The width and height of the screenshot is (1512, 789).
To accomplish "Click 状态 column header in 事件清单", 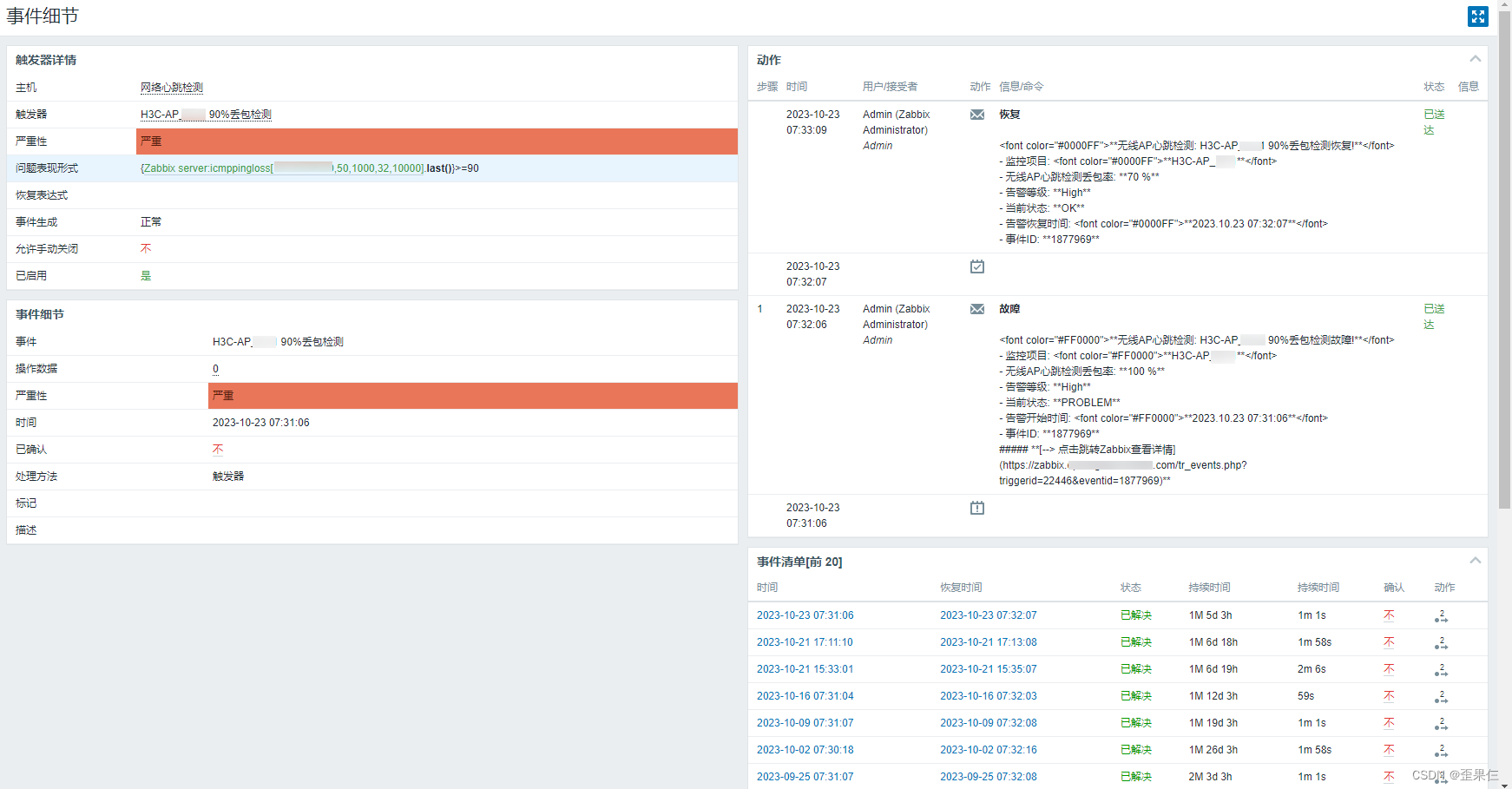I will click(x=1131, y=588).
